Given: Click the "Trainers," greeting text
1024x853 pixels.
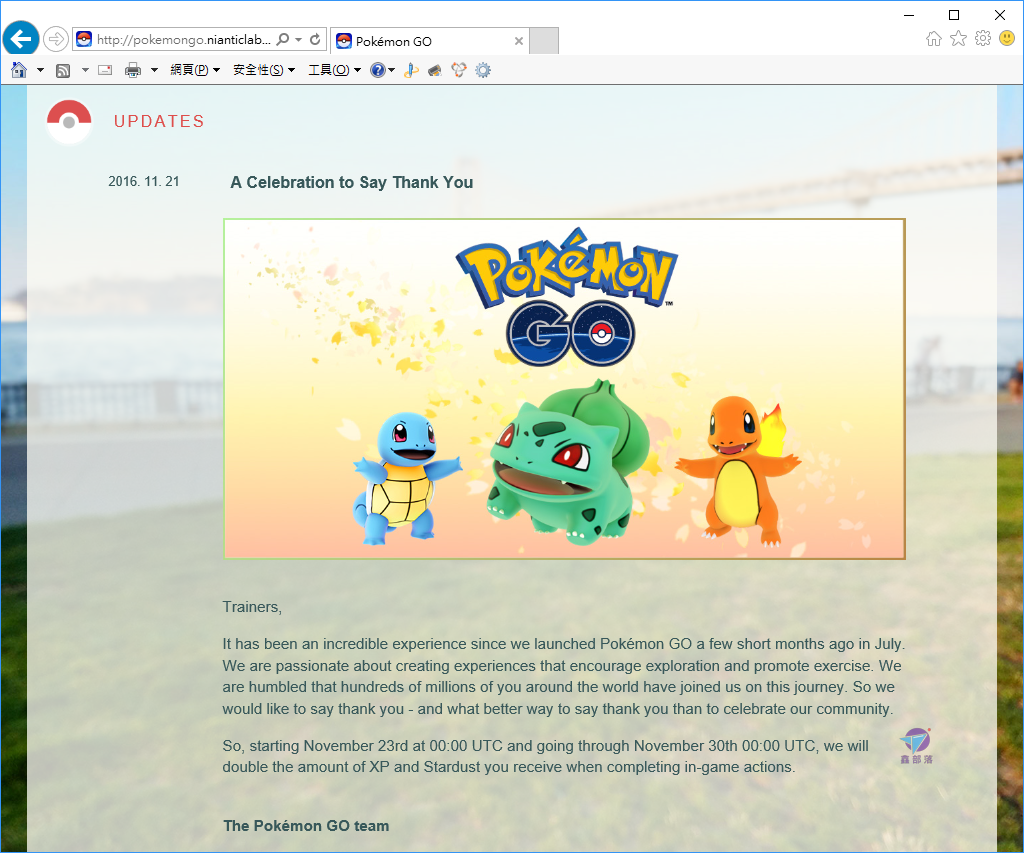Looking at the screenshot, I should point(252,607).
